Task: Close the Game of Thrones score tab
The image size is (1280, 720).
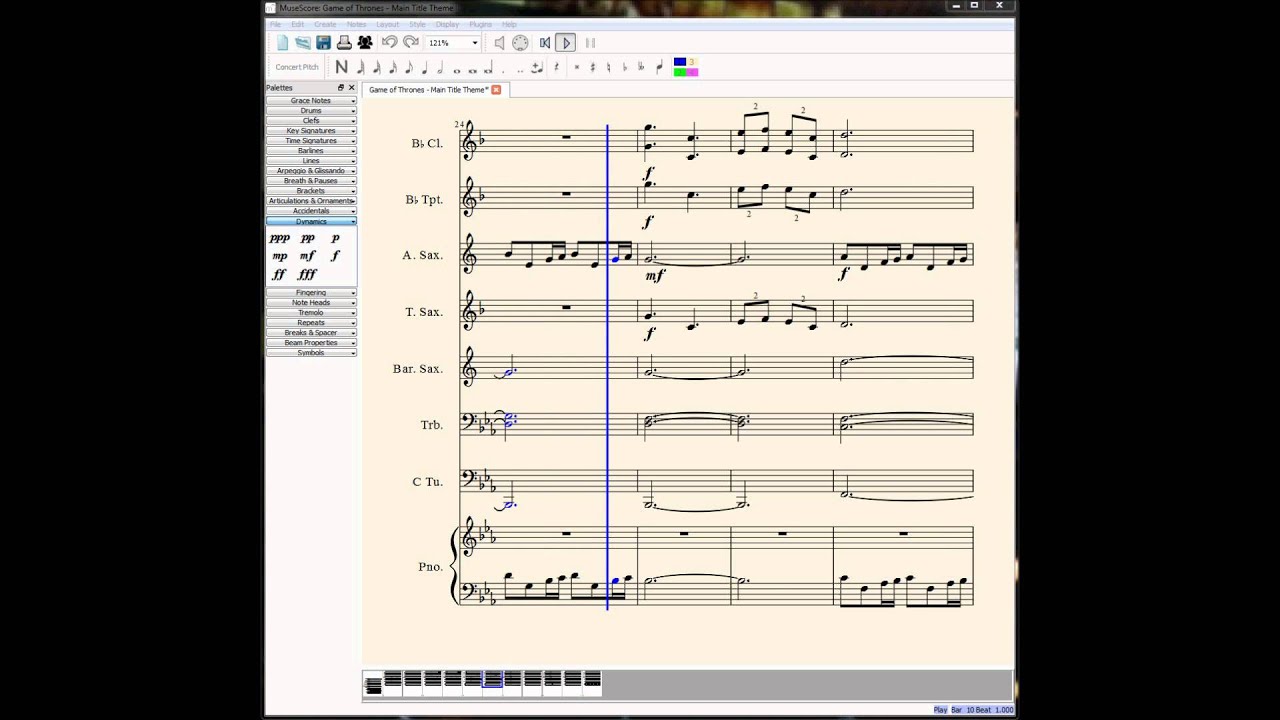Action: click(x=496, y=90)
